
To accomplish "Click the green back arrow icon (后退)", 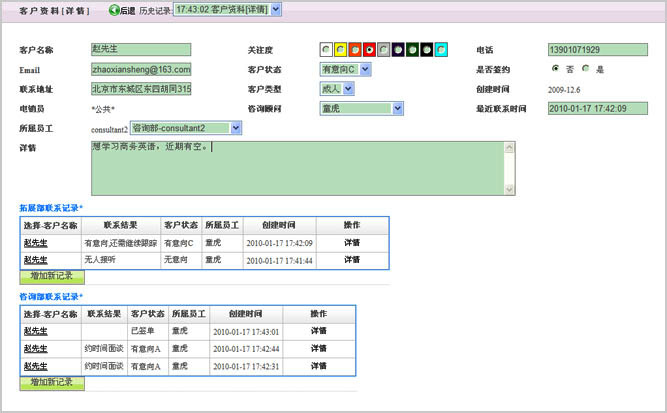I will click(113, 10).
